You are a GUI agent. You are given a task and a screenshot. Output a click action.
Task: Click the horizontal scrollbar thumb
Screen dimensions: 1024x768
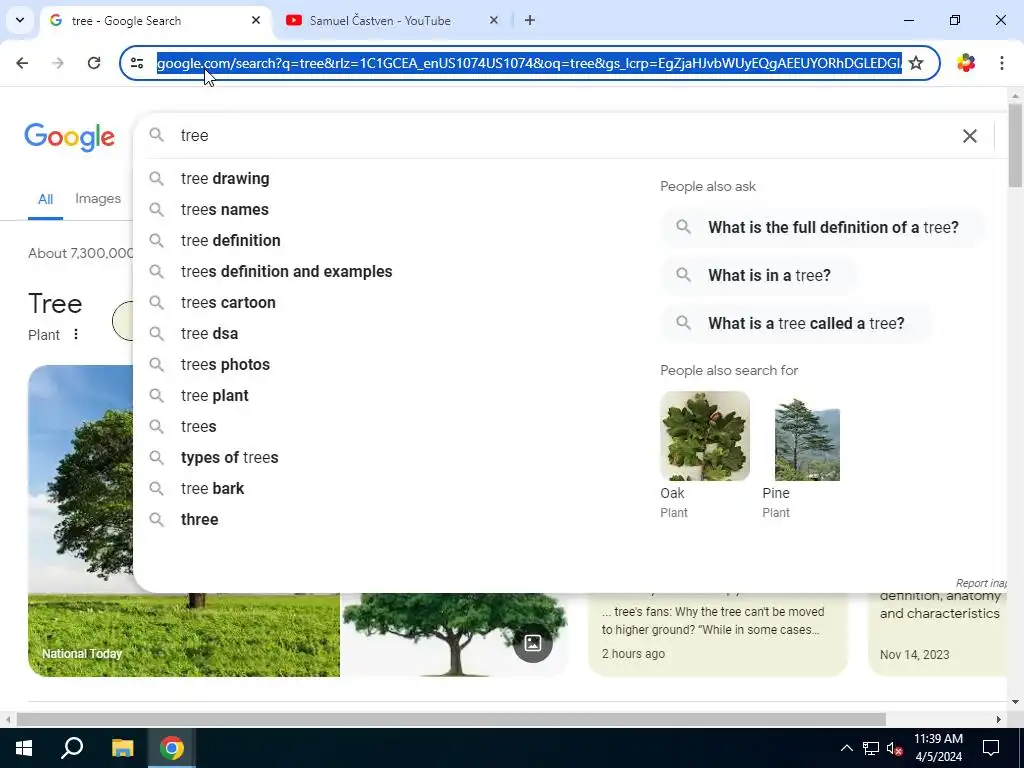[451, 719]
